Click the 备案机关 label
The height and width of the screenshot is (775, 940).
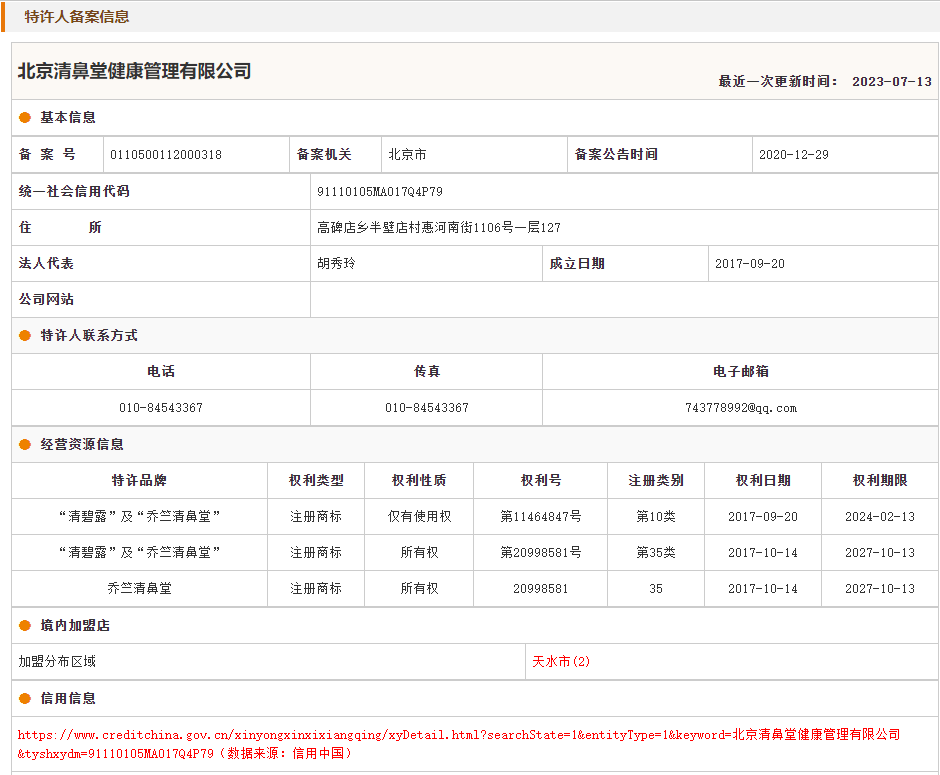point(324,155)
